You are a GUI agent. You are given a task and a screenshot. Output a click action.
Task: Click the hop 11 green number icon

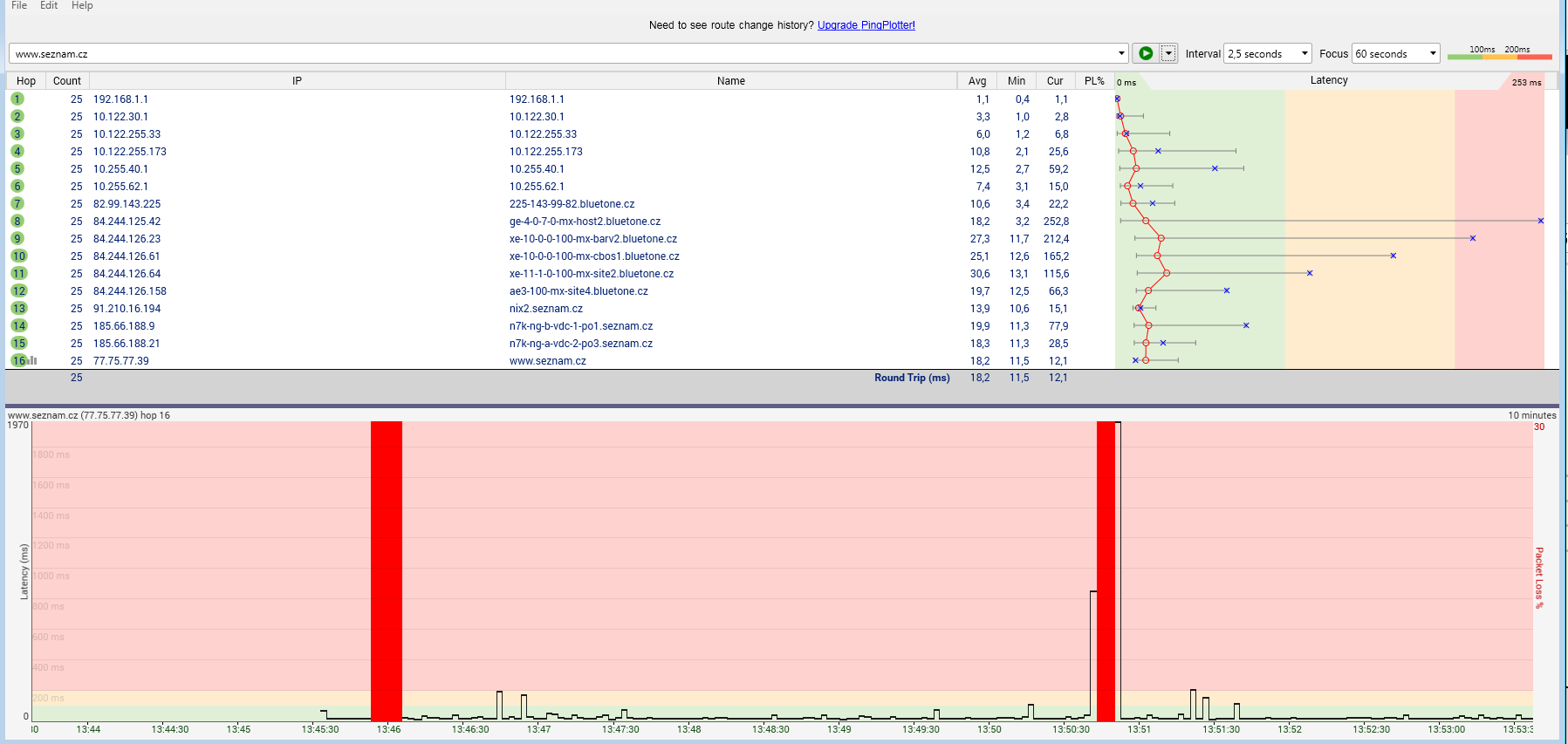point(18,273)
